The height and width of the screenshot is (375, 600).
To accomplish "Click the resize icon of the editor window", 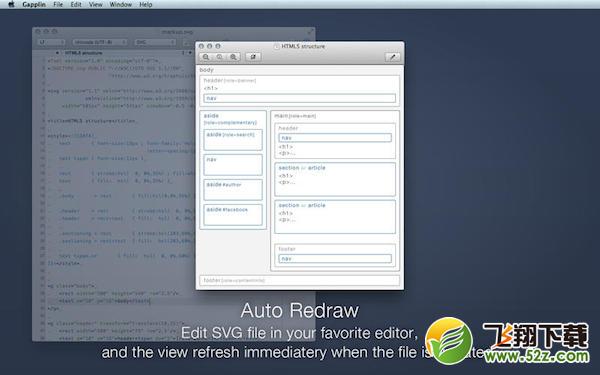I will tap(310, 32).
